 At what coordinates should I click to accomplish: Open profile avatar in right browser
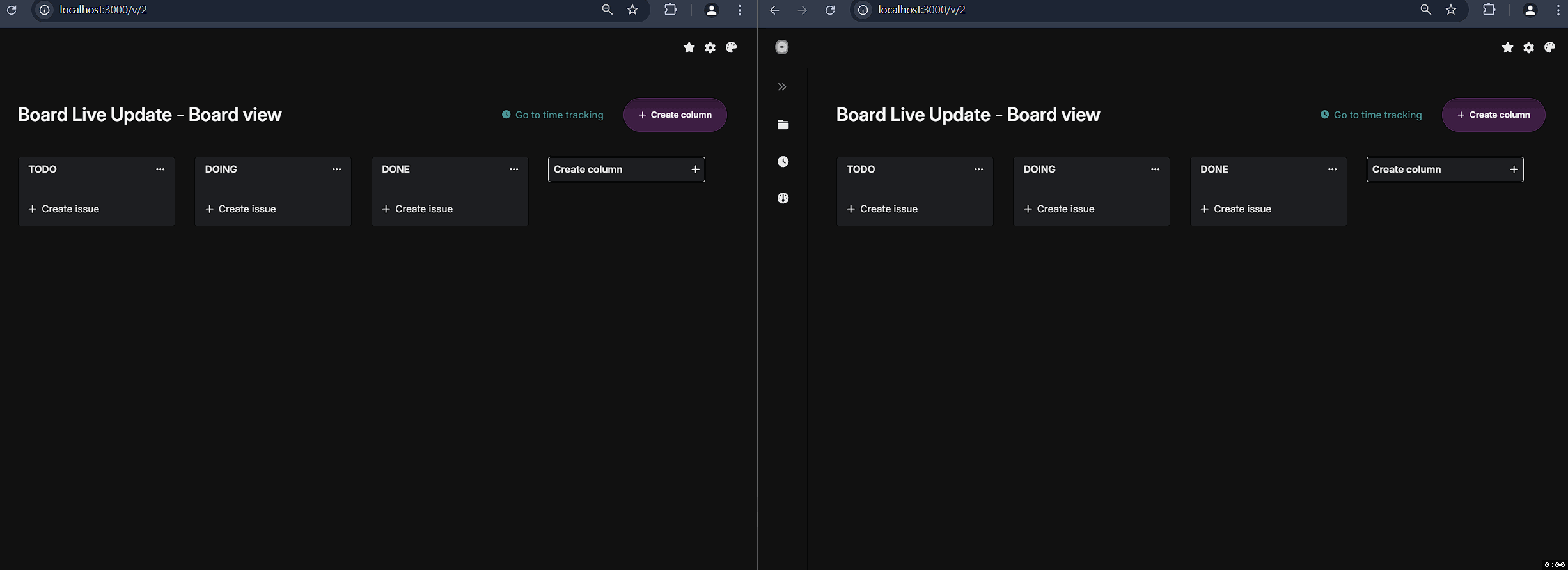(1530, 10)
